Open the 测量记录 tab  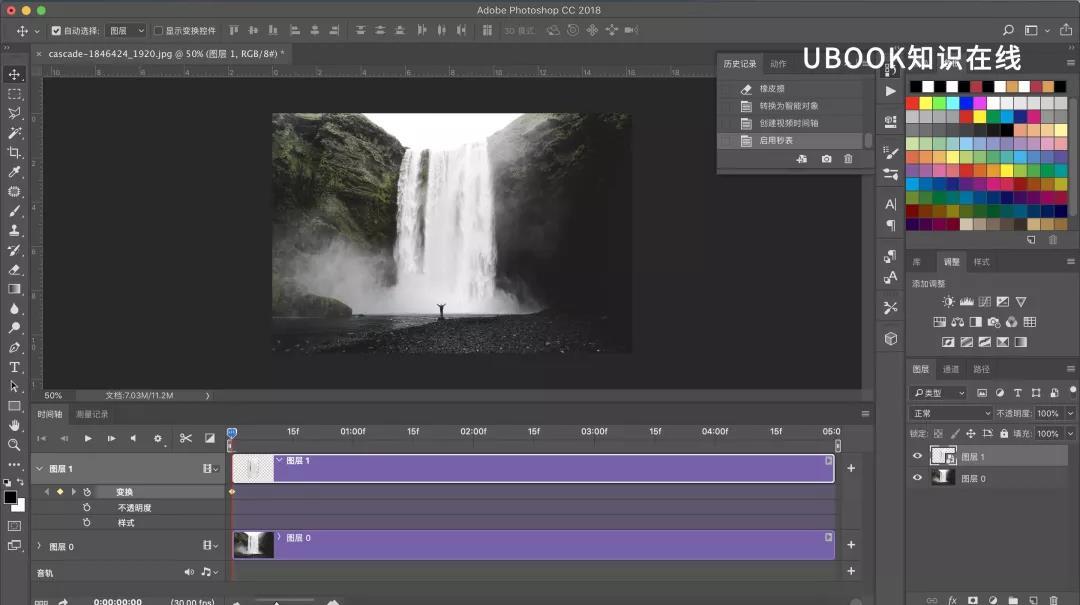click(92, 414)
